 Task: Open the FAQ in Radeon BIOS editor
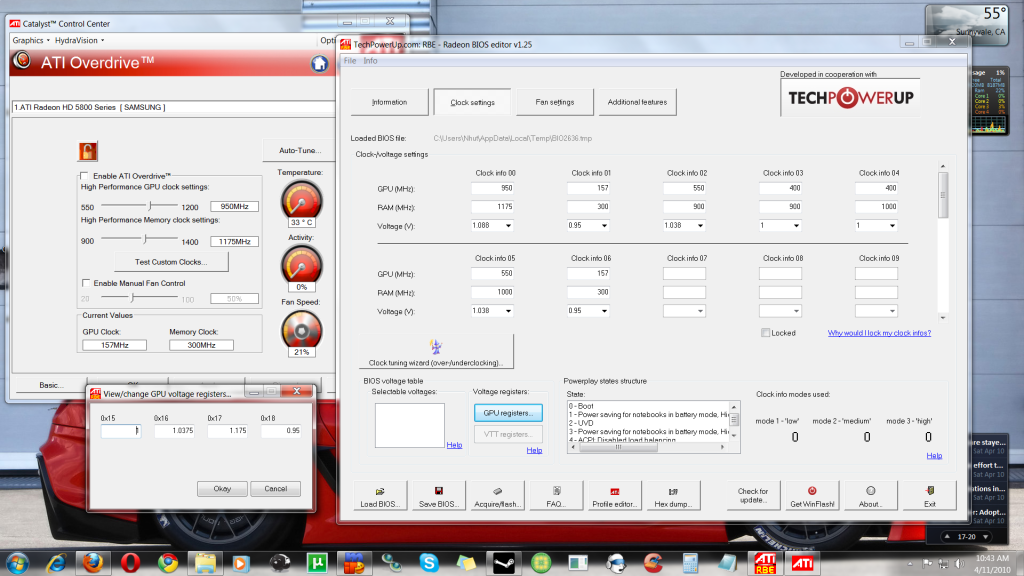(556, 496)
